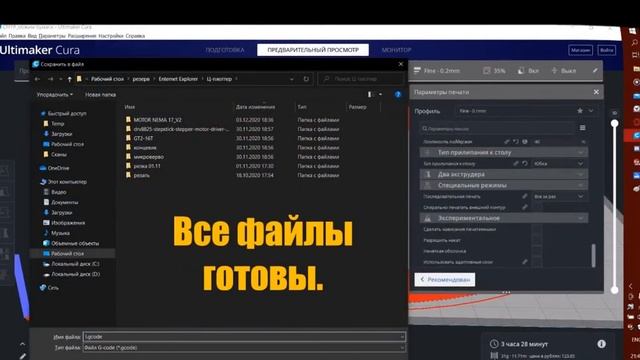The width and height of the screenshot is (640, 360).
Task: Open the Справка menu
Action: click(135, 36)
